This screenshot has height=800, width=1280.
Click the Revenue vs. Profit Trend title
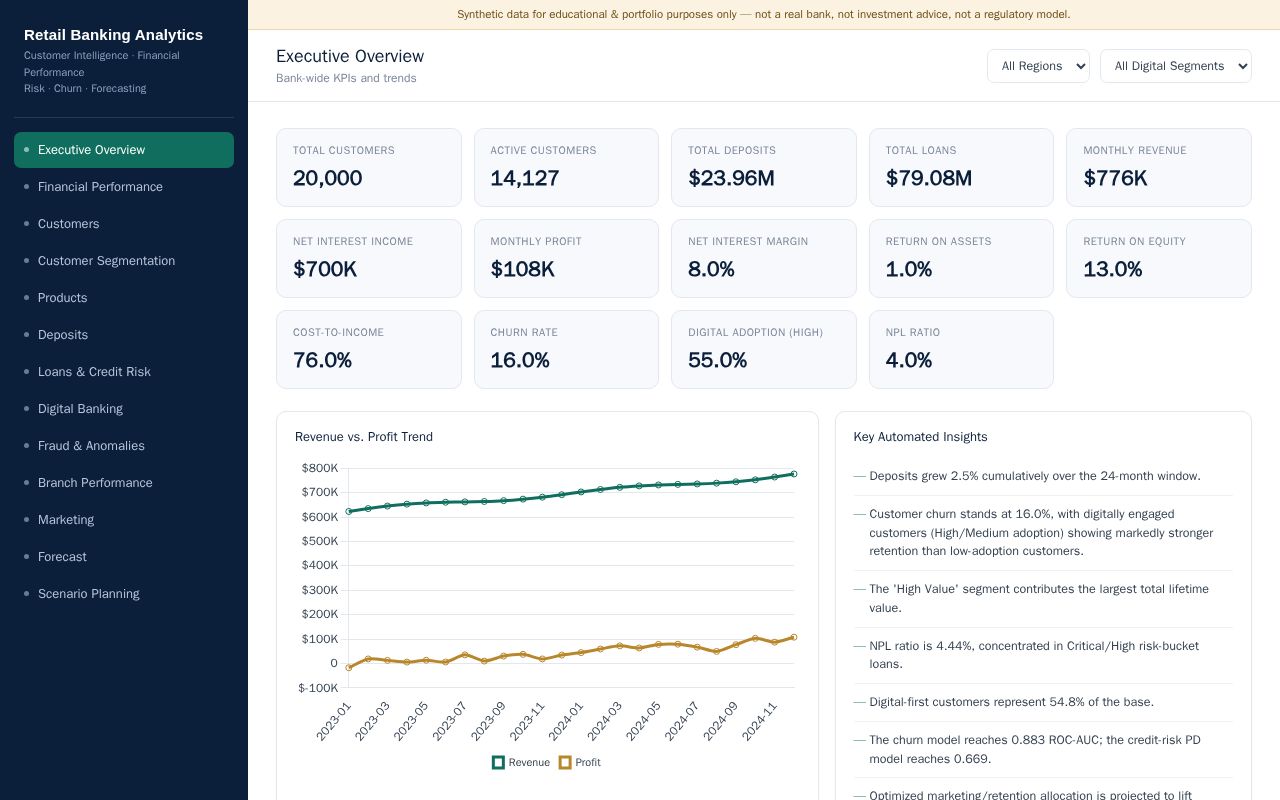[364, 437]
